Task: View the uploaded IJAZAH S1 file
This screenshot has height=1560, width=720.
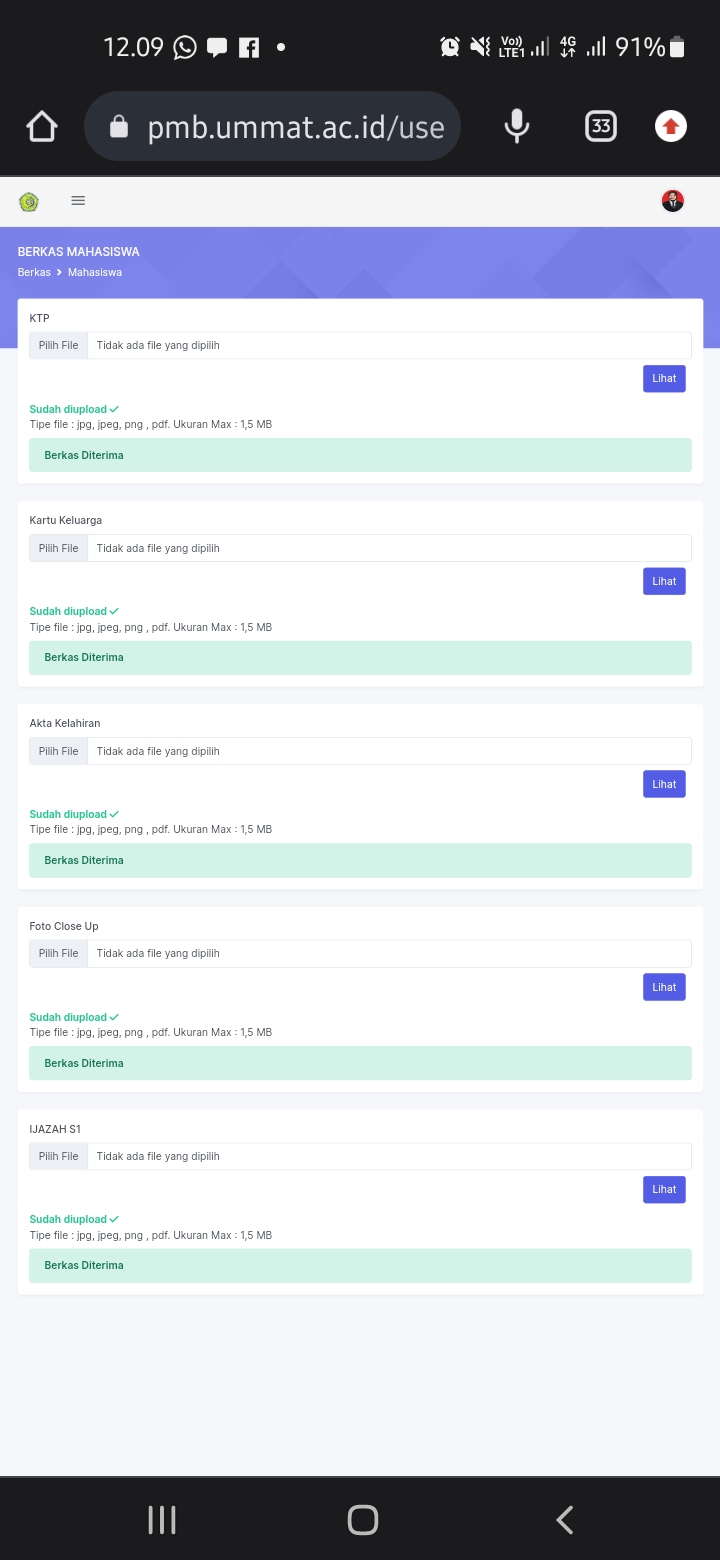Action: (x=664, y=1189)
